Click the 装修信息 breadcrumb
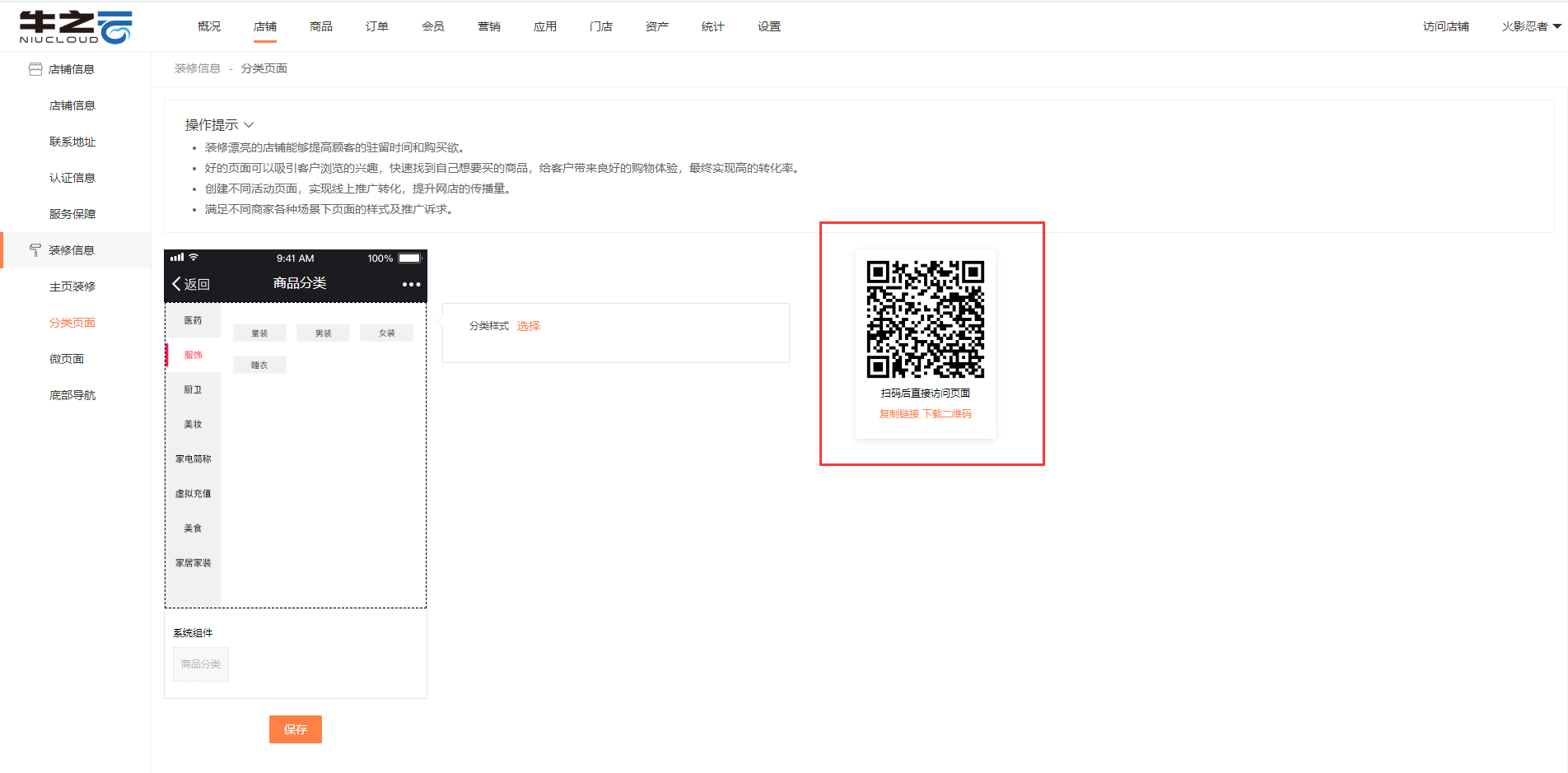 [x=198, y=68]
